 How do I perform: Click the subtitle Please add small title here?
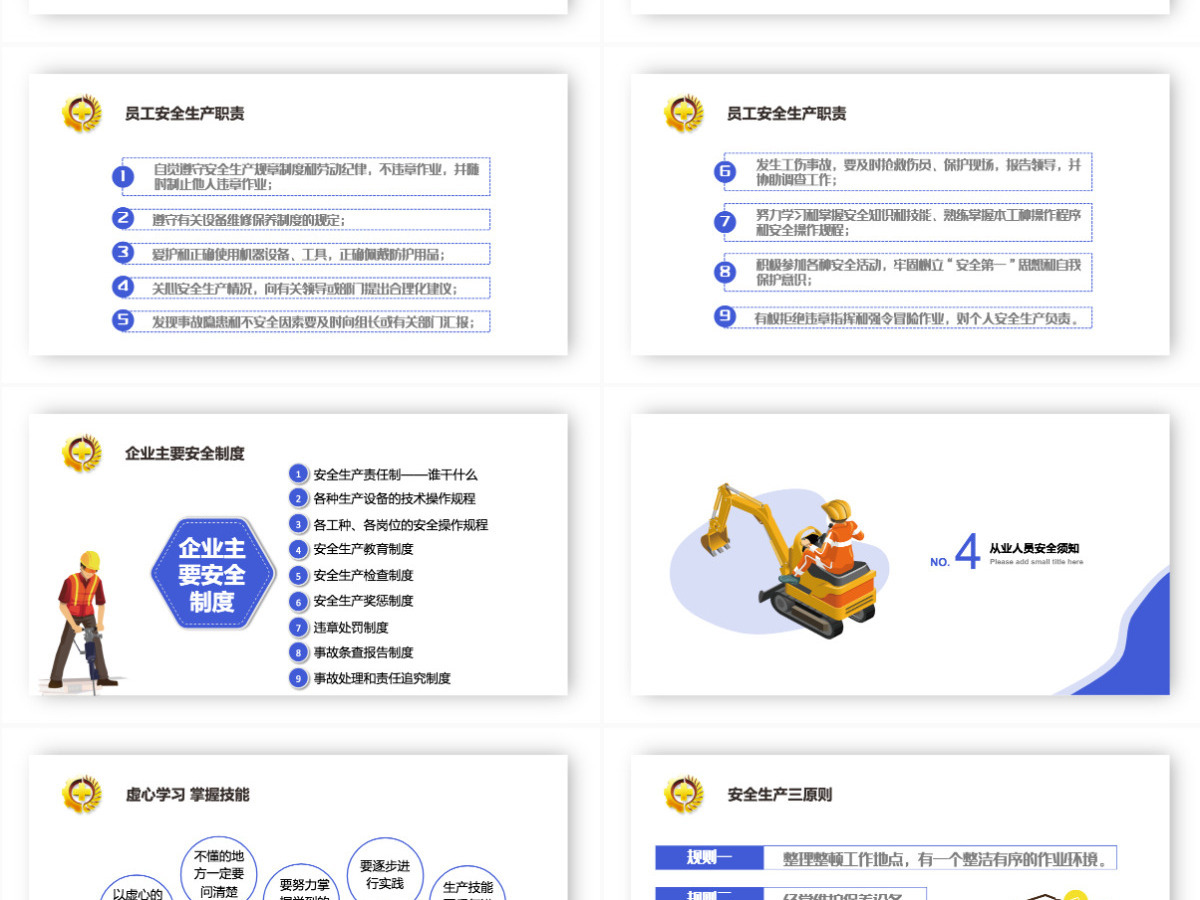(1036, 562)
